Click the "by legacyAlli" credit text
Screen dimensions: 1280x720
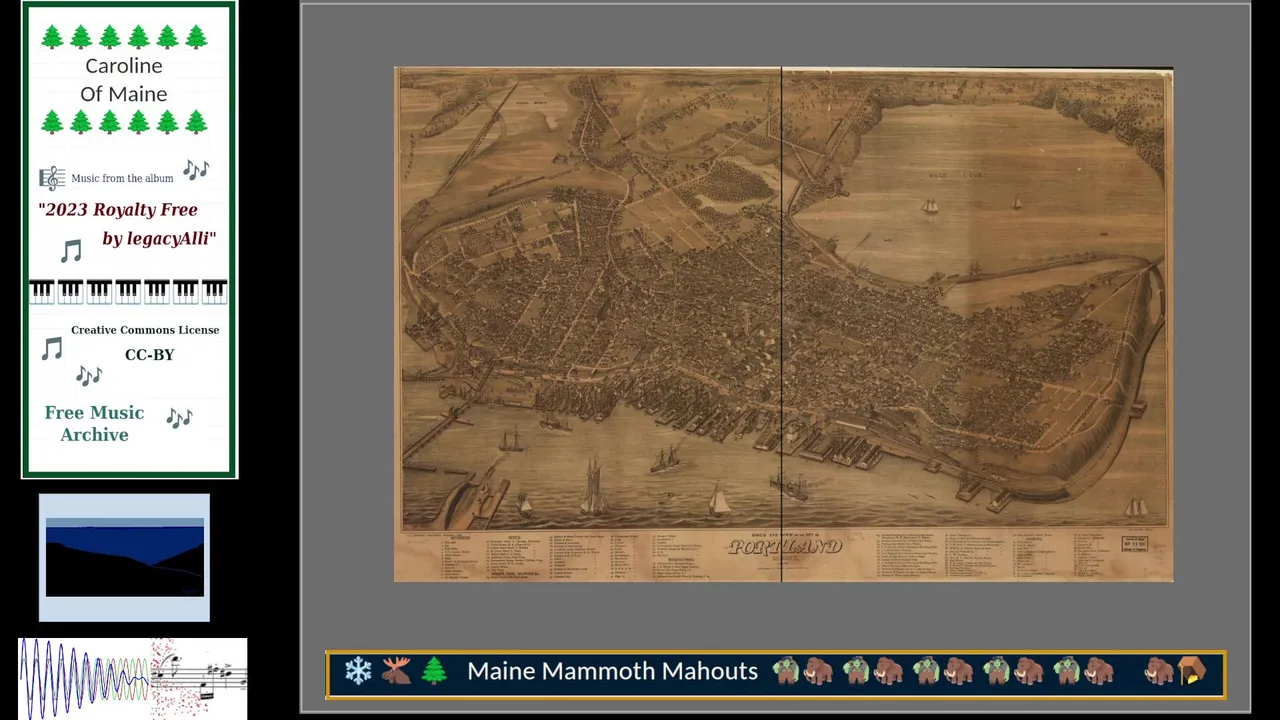(x=159, y=239)
